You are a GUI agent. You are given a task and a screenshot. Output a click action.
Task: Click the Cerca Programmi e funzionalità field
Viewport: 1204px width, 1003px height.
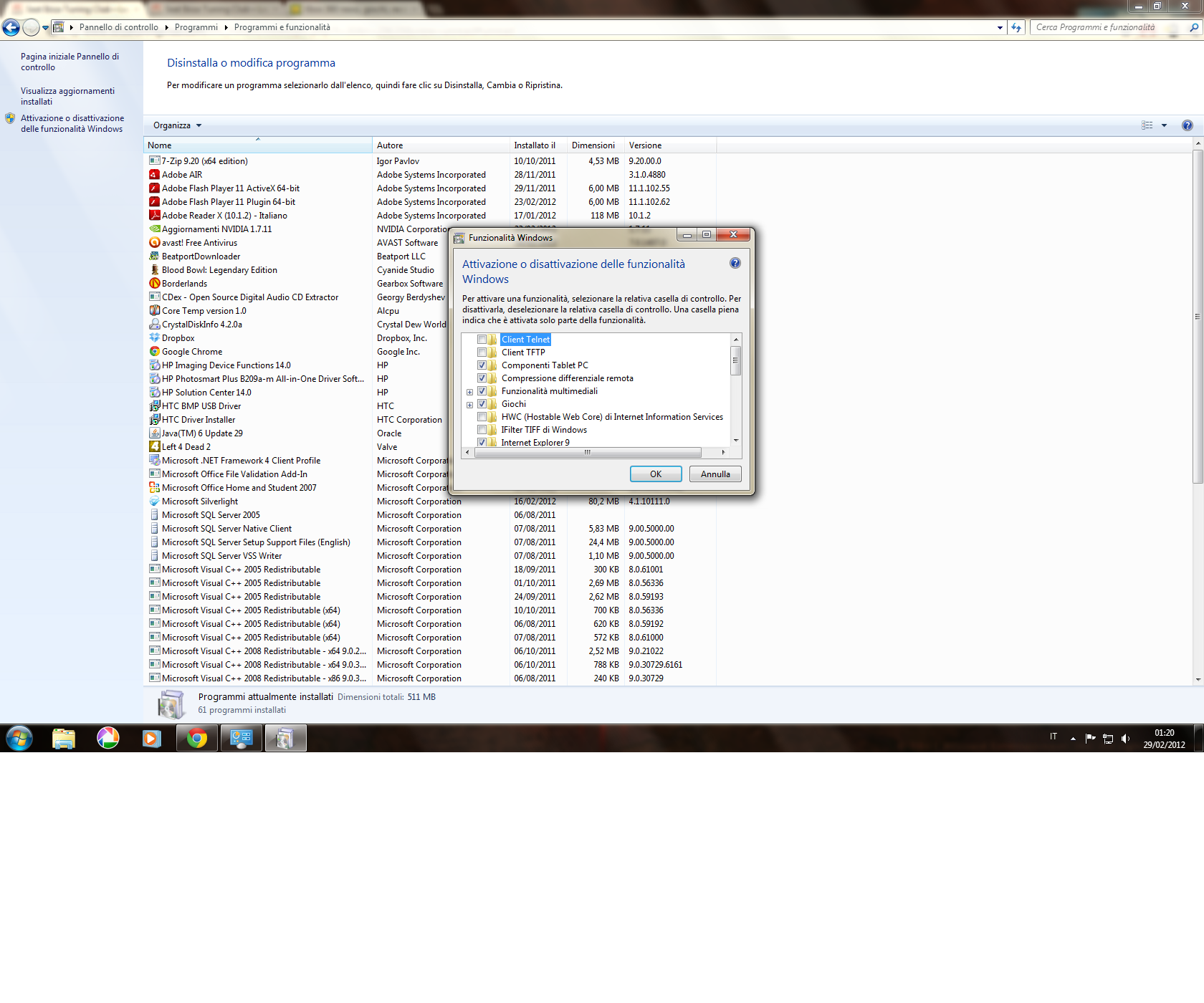pos(1107,27)
